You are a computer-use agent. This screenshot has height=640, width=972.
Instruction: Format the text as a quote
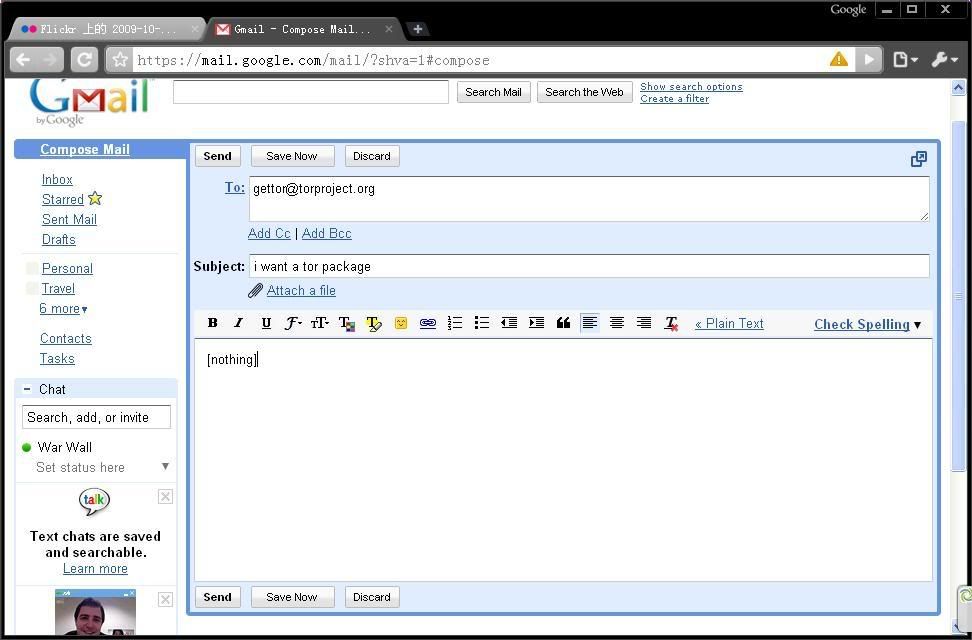[x=563, y=322]
